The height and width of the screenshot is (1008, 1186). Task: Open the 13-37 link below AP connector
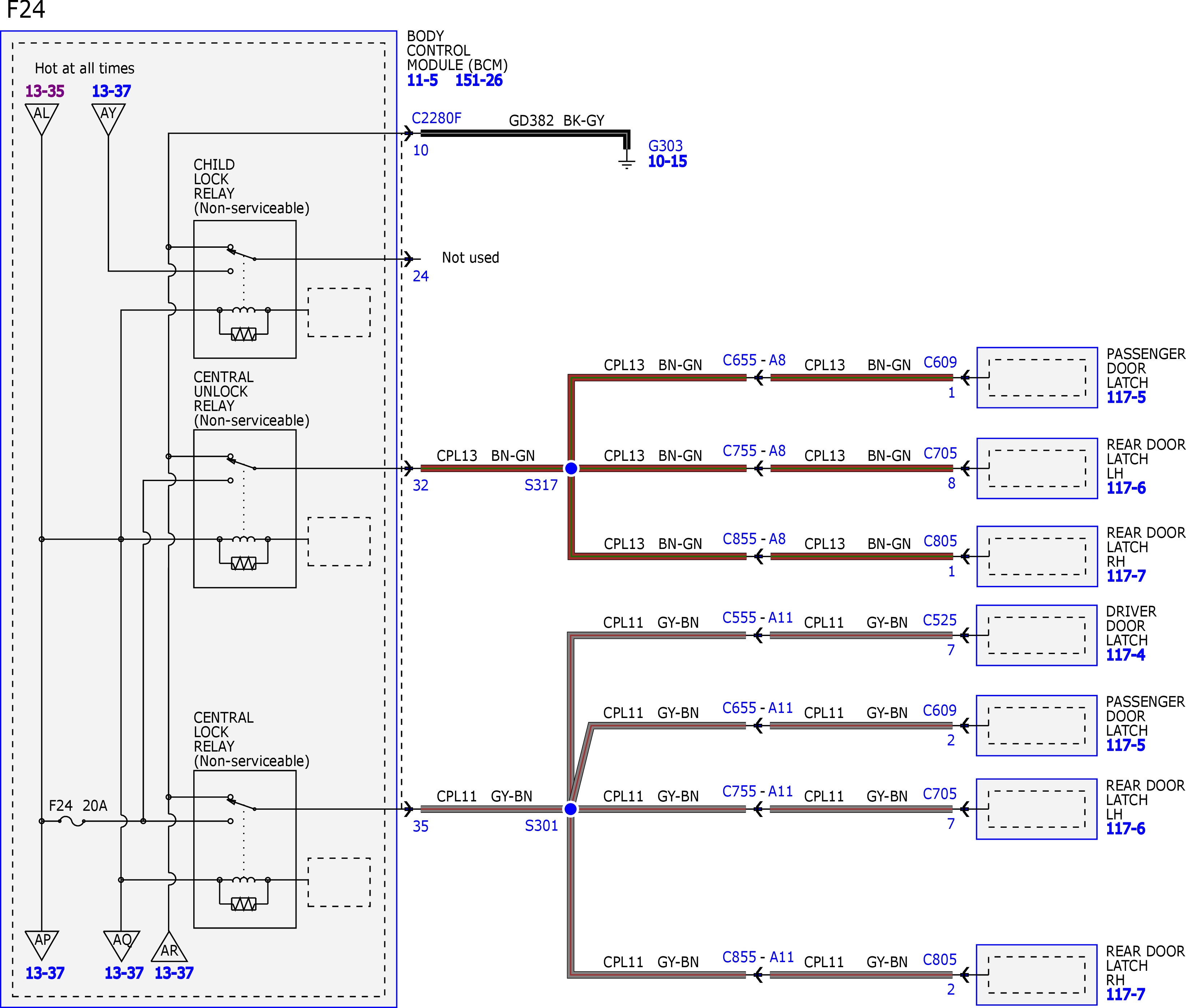[x=44, y=973]
